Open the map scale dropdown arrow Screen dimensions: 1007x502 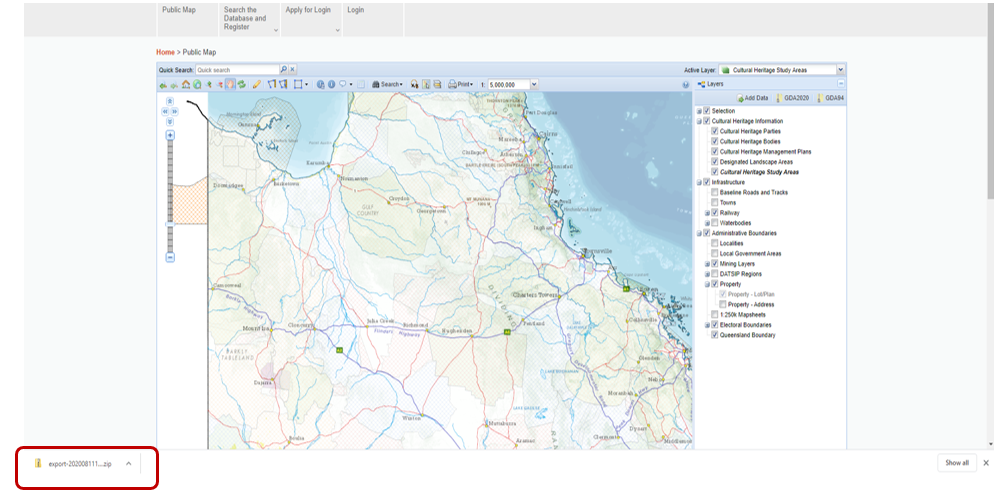coord(534,84)
